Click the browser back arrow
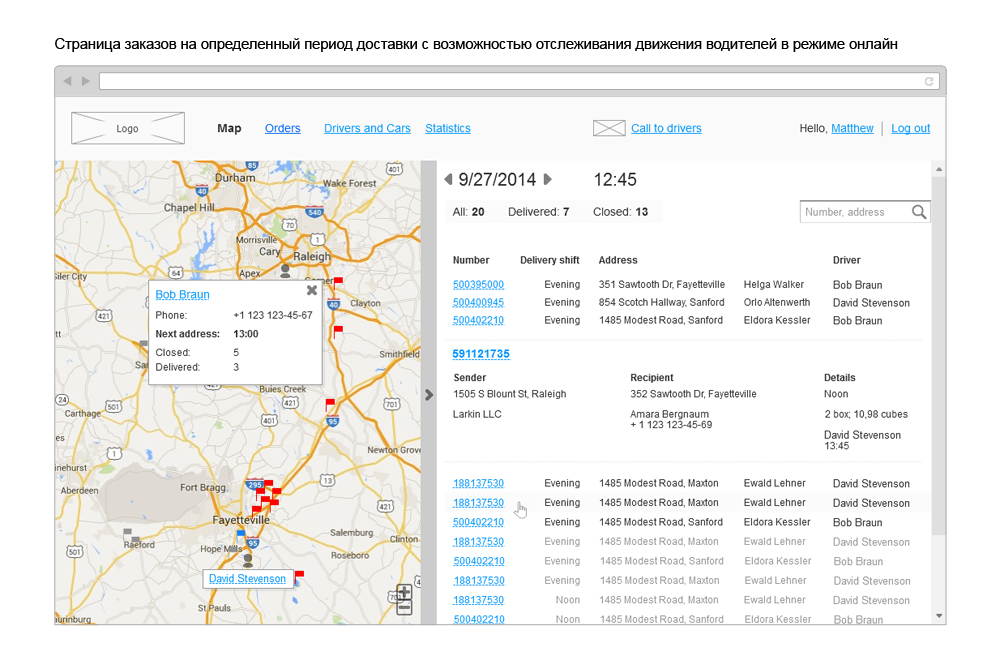This screenshot has height=656, width=1000. click(x=67, y=81)
